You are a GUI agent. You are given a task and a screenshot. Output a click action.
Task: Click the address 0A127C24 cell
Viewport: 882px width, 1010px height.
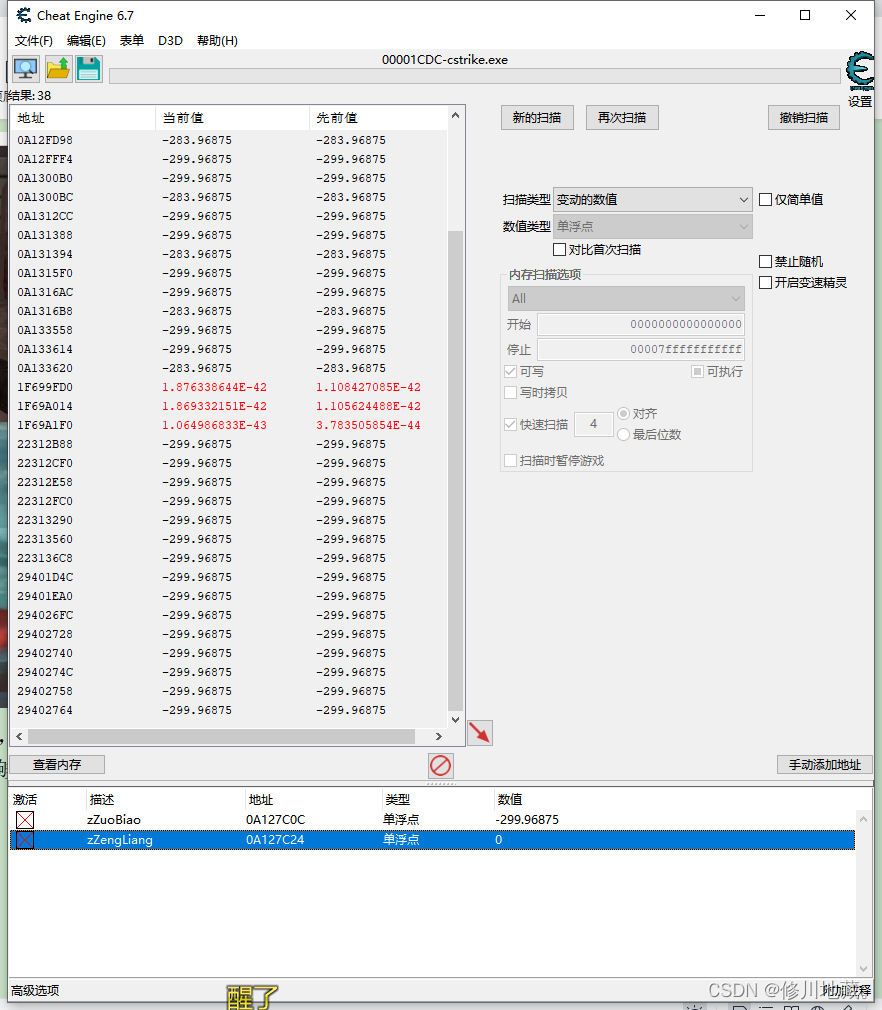click(x=275, y=840)
